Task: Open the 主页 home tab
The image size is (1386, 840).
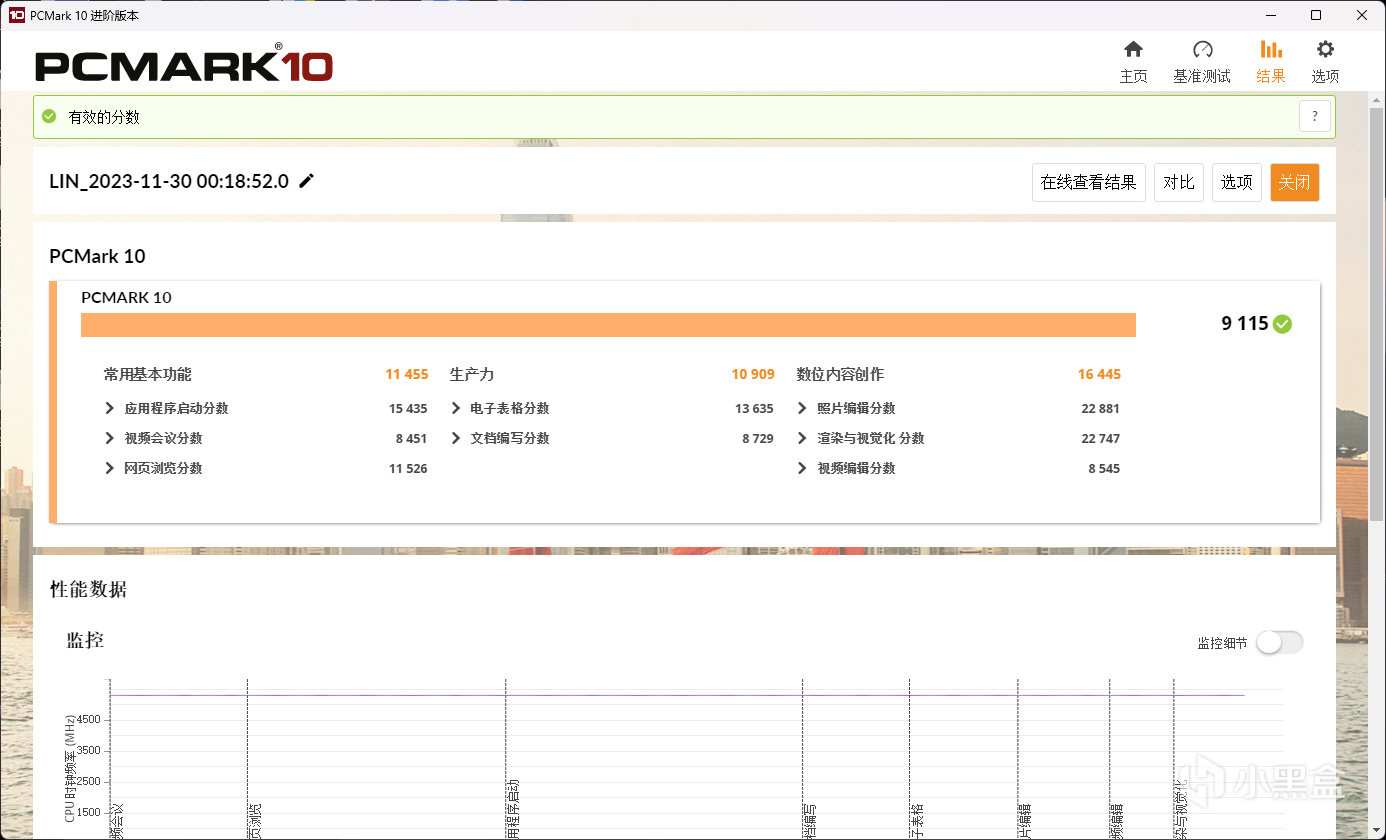Action: click(1133, 62)
